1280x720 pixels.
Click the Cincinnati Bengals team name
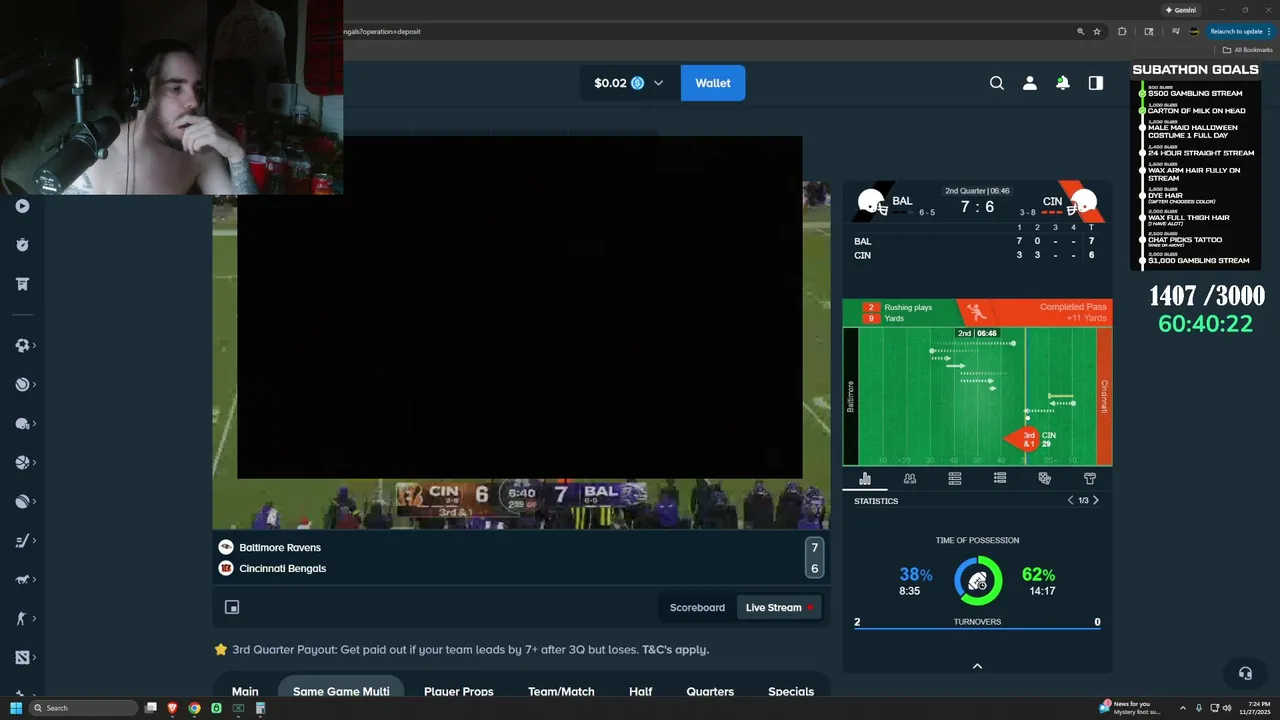[x=283, y=568]
